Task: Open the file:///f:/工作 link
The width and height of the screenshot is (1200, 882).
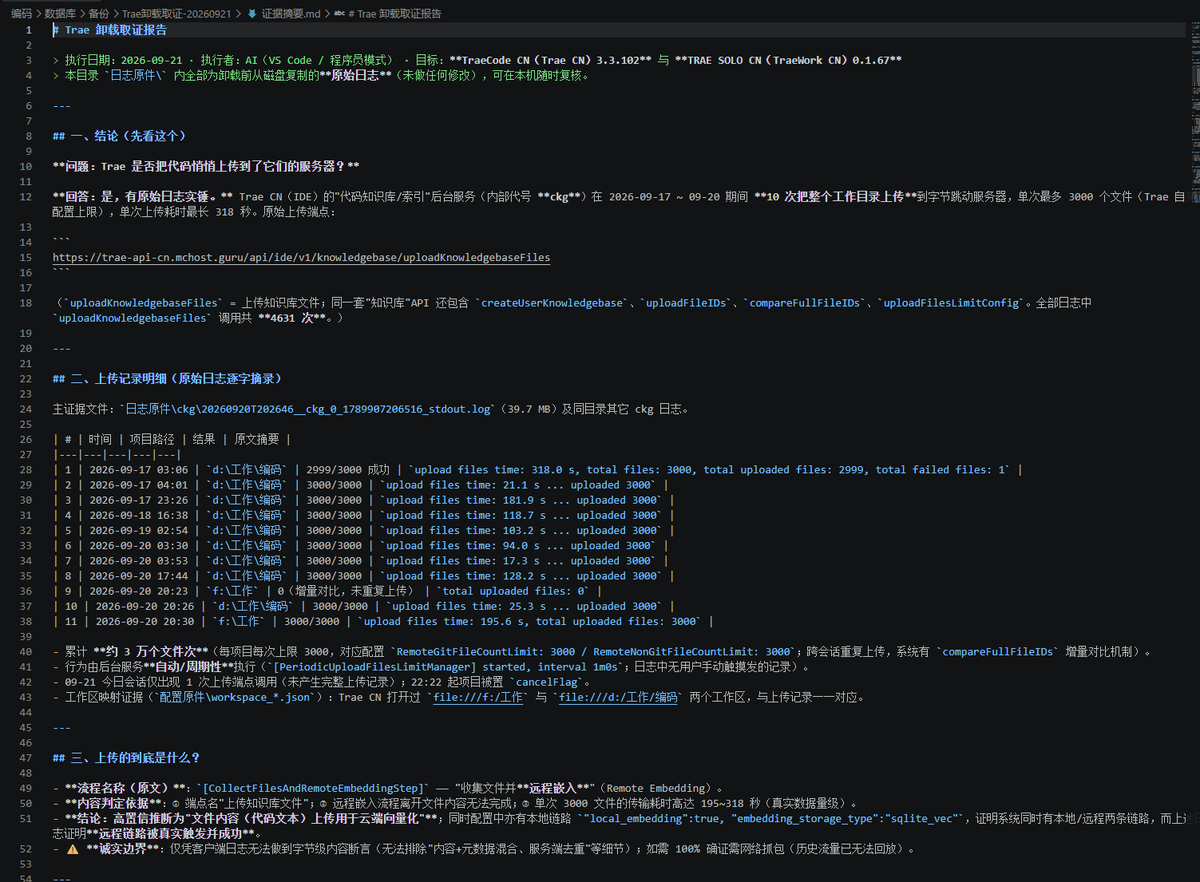Action: click(478, 697)
